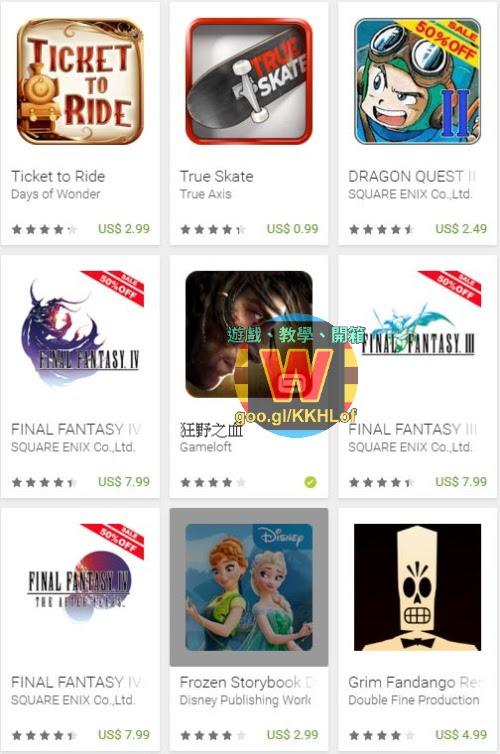Viewport: 500px width, 754px height.
Task: Buy True Skate for US$ 0.99
Action: click(x=293, y=229)
